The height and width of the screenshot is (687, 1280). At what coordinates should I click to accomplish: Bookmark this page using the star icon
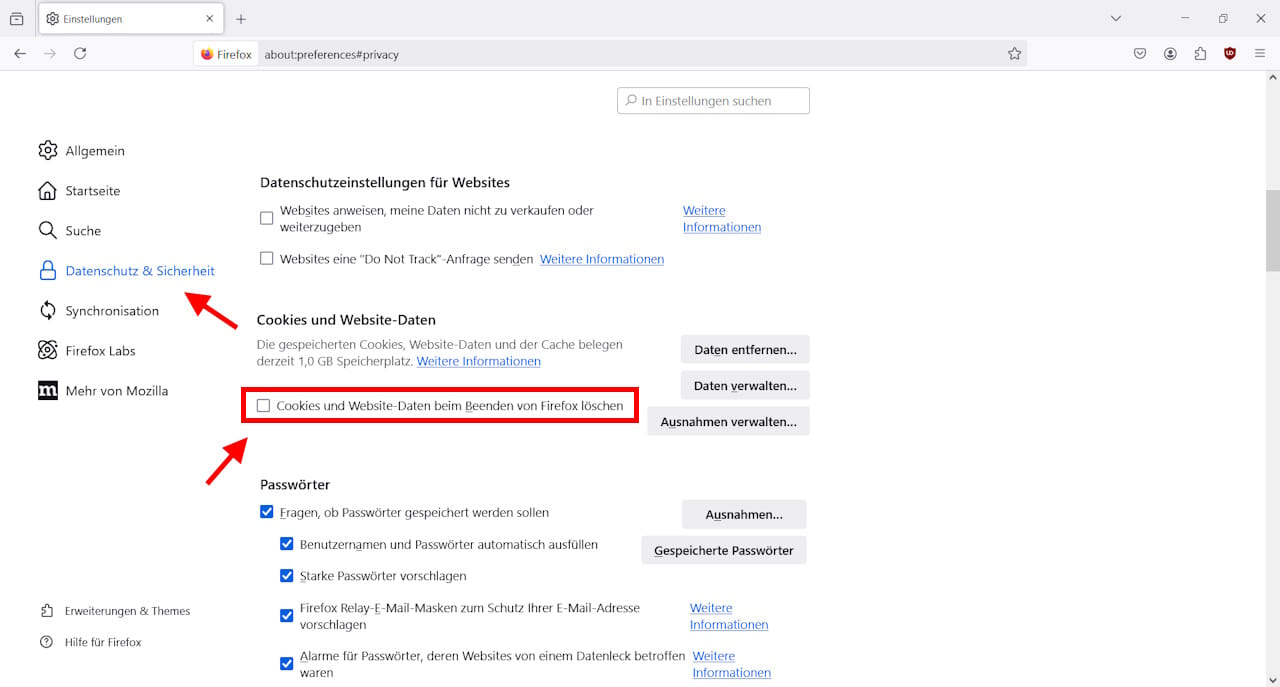1015,53
